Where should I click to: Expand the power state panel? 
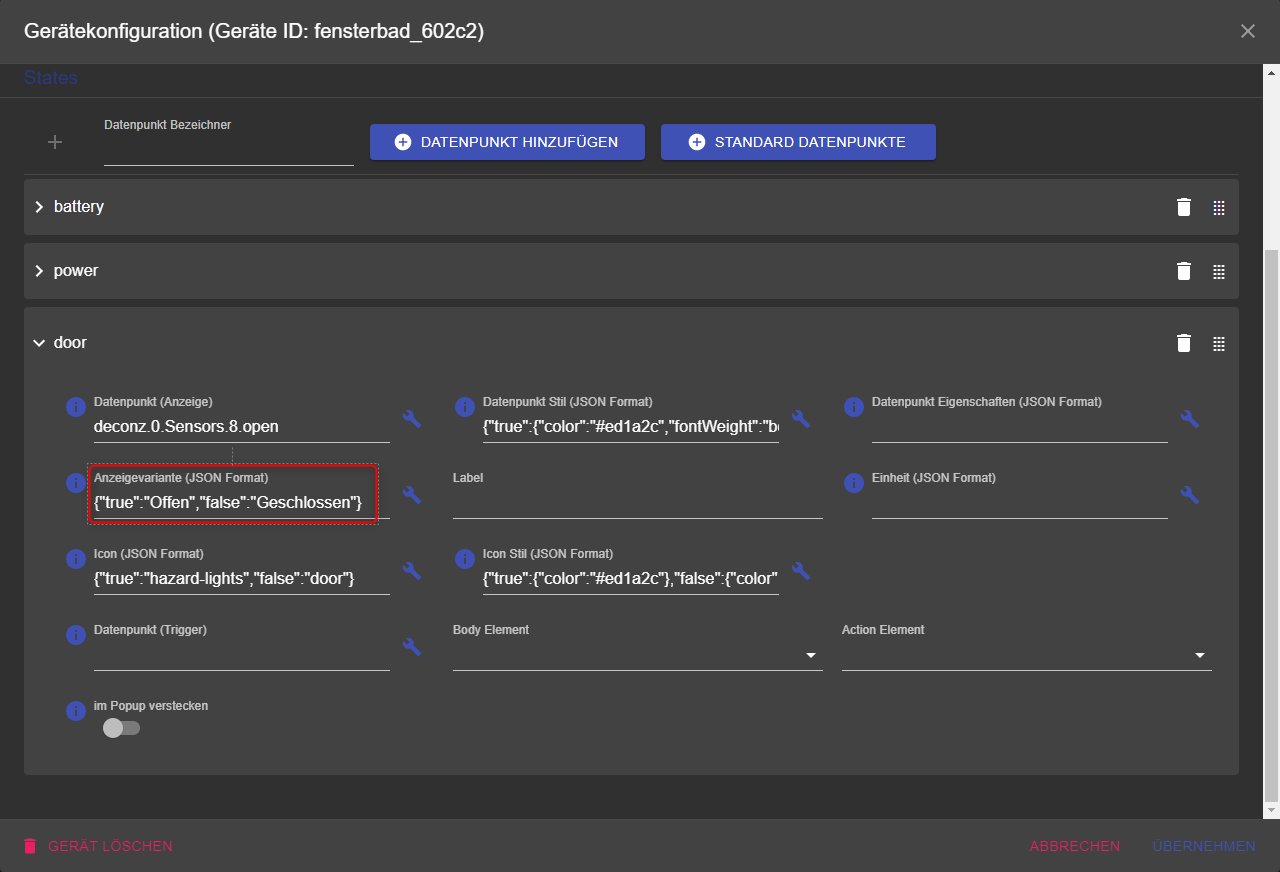[x=39, y=271]
